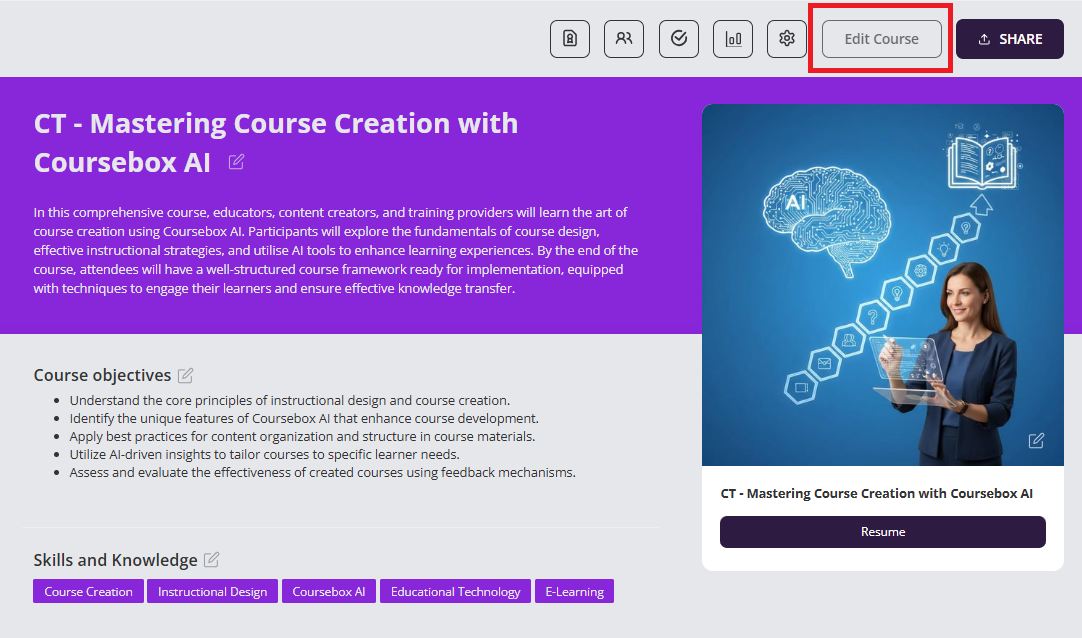The width and height of the screenshot is (1082, 638).
Task: Open course settings gear icon
Action: tap(787, 39)
